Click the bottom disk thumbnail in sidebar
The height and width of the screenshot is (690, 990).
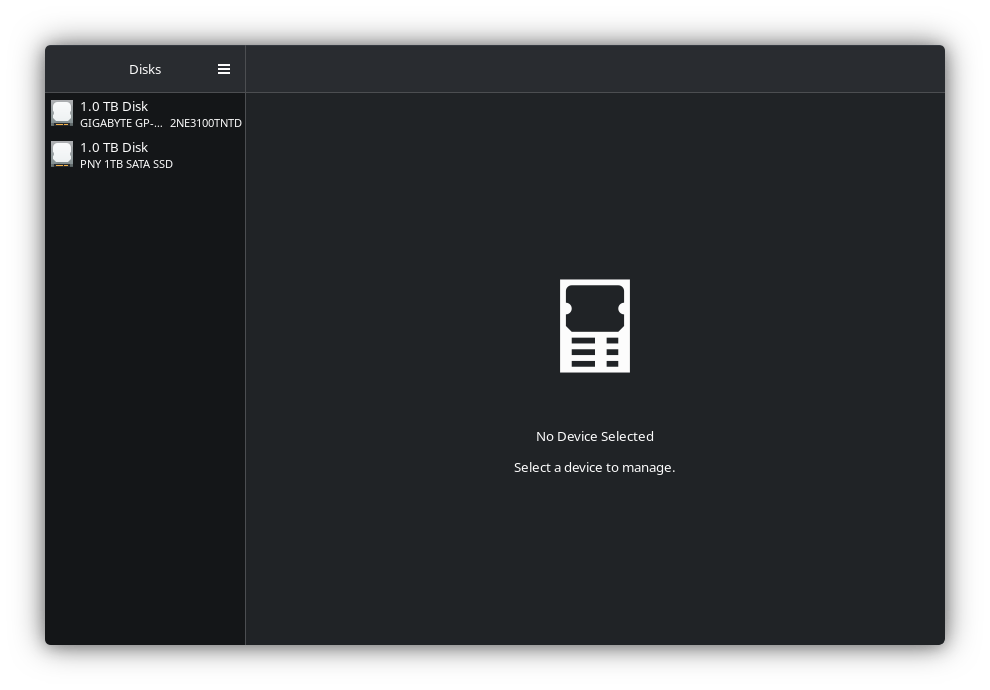[62, 154]
